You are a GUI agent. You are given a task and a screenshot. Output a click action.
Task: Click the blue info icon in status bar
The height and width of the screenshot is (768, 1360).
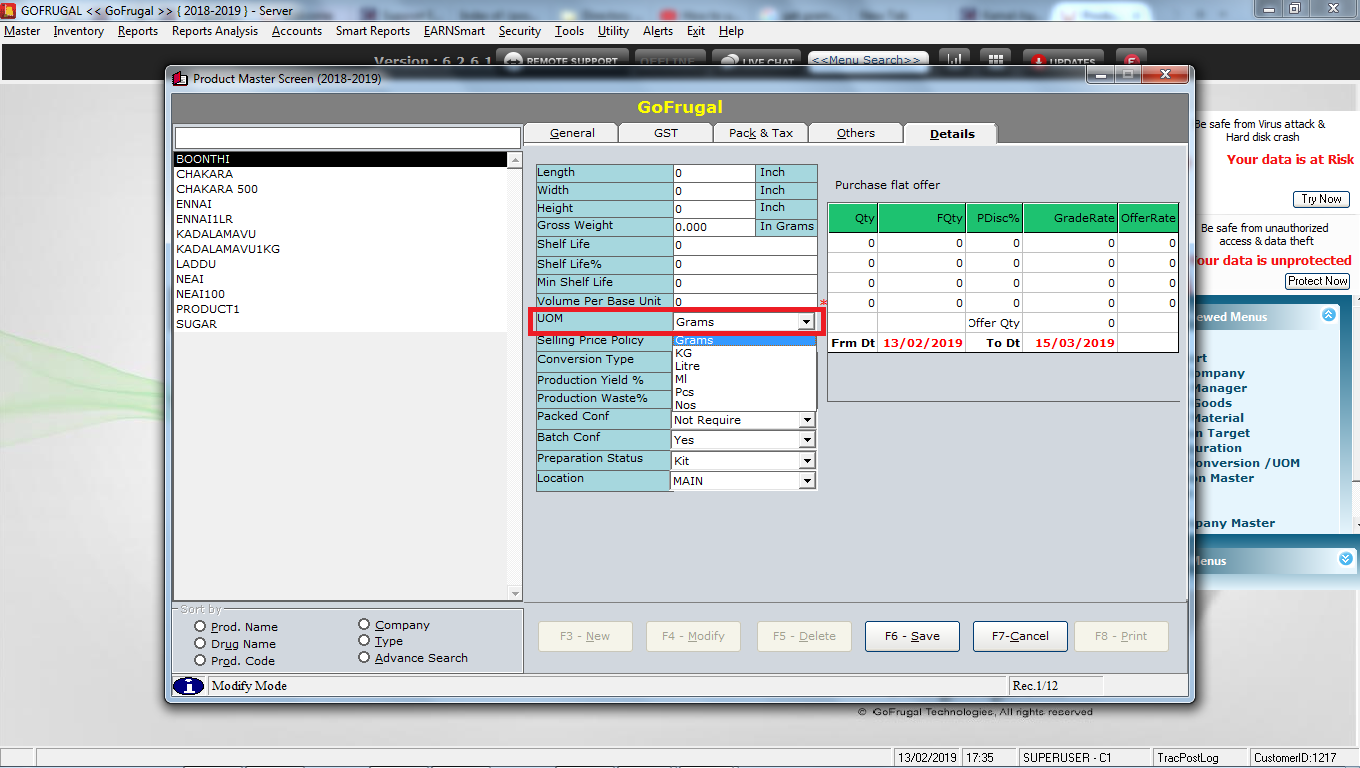188,686
